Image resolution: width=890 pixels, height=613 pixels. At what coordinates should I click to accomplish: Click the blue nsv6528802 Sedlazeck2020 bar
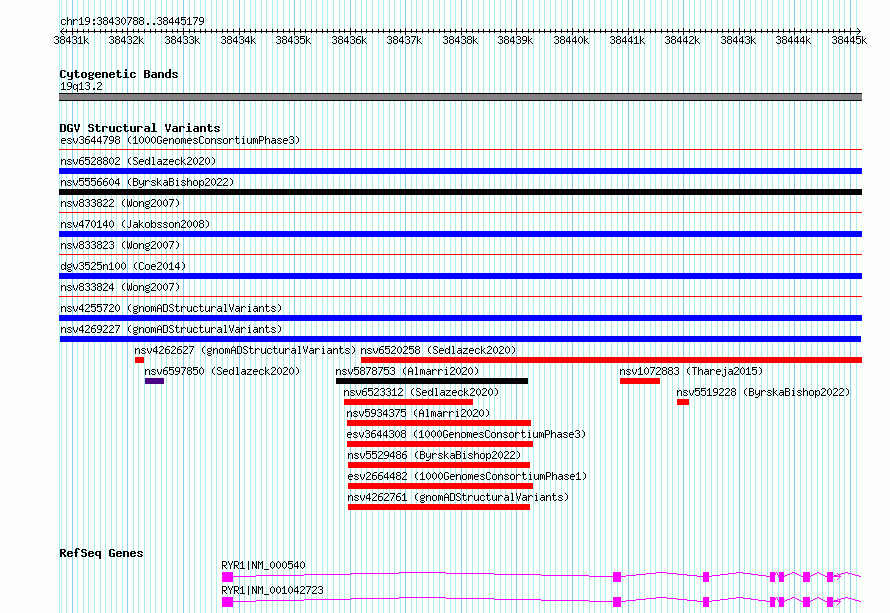460,171
